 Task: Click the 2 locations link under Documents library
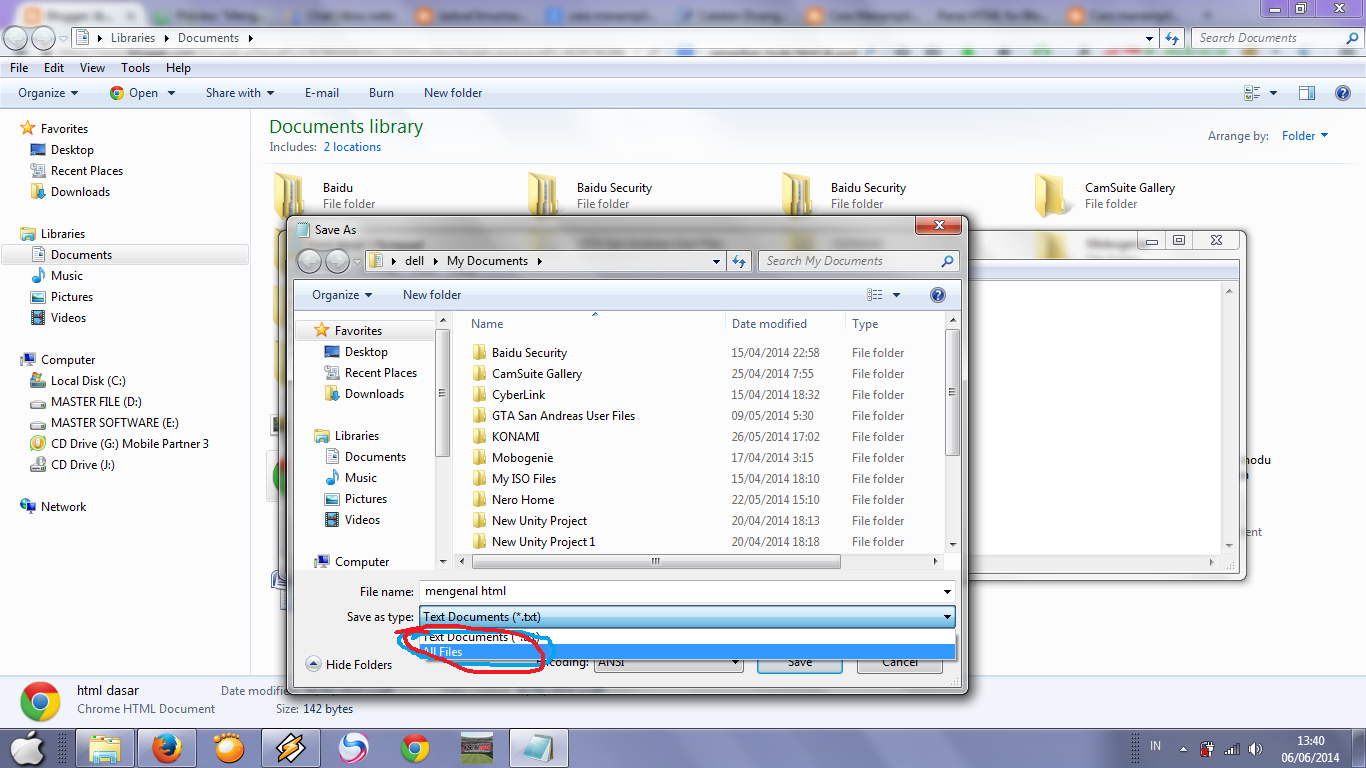[351, 146]
